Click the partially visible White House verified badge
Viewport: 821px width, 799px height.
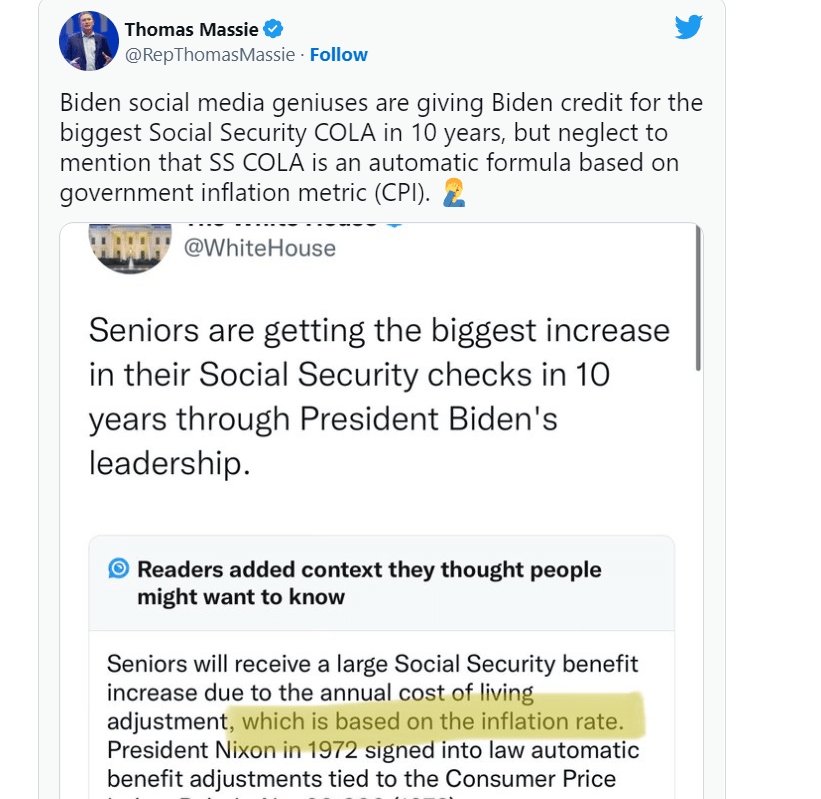click(394, 225)
